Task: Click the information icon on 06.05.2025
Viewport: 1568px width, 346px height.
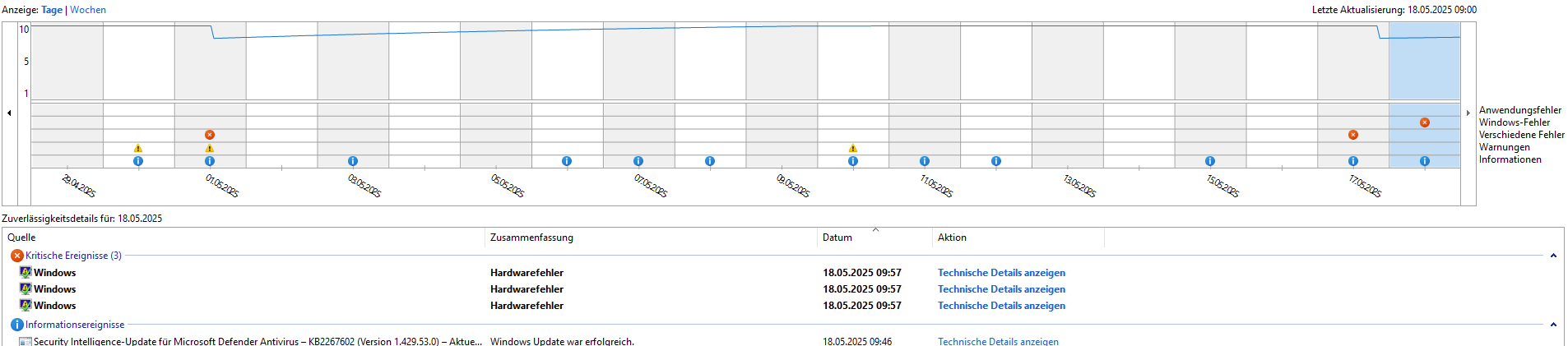Action: tap(567, 161)
